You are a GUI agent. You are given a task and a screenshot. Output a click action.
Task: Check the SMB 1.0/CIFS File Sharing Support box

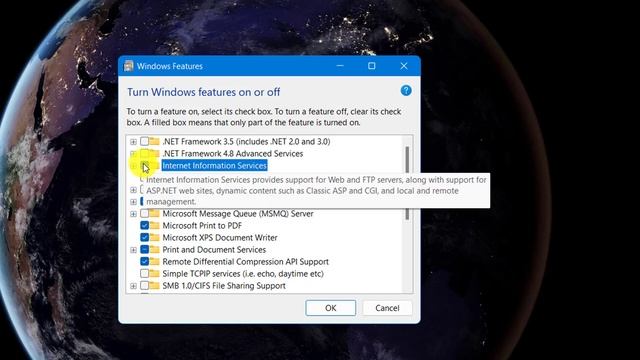point(144,285)
